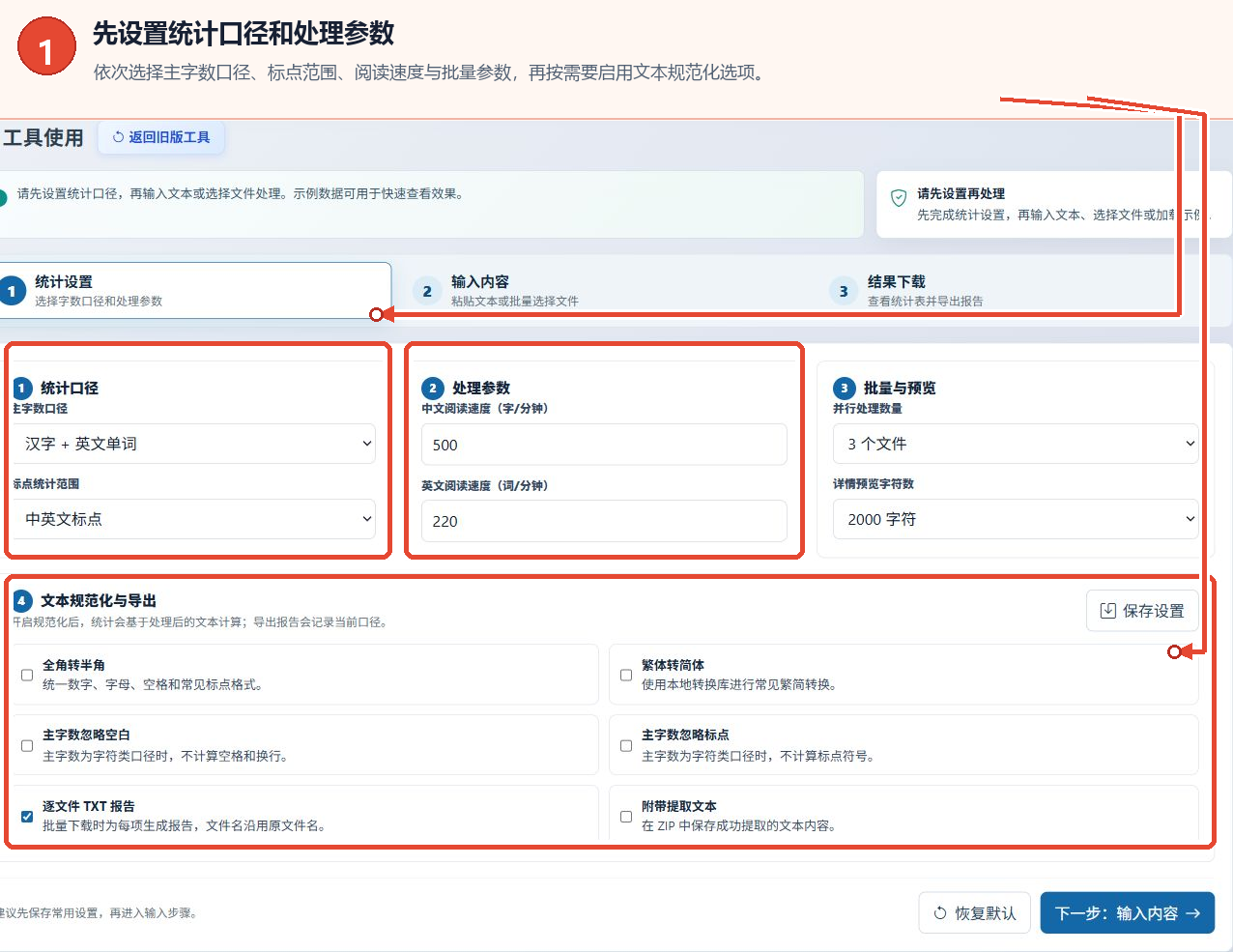1233x952 pixels.
Task: Enable the 全角转半角 checkbox
Action: point(27,675)
